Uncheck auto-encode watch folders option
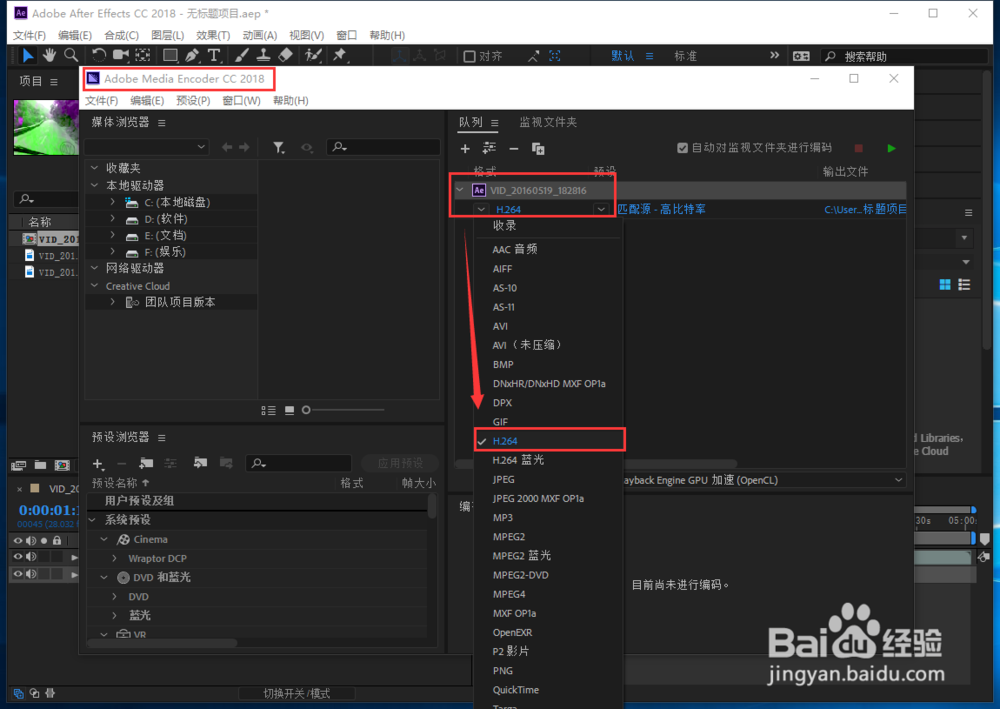1000x709 pixels. click(x=681, y=147)
